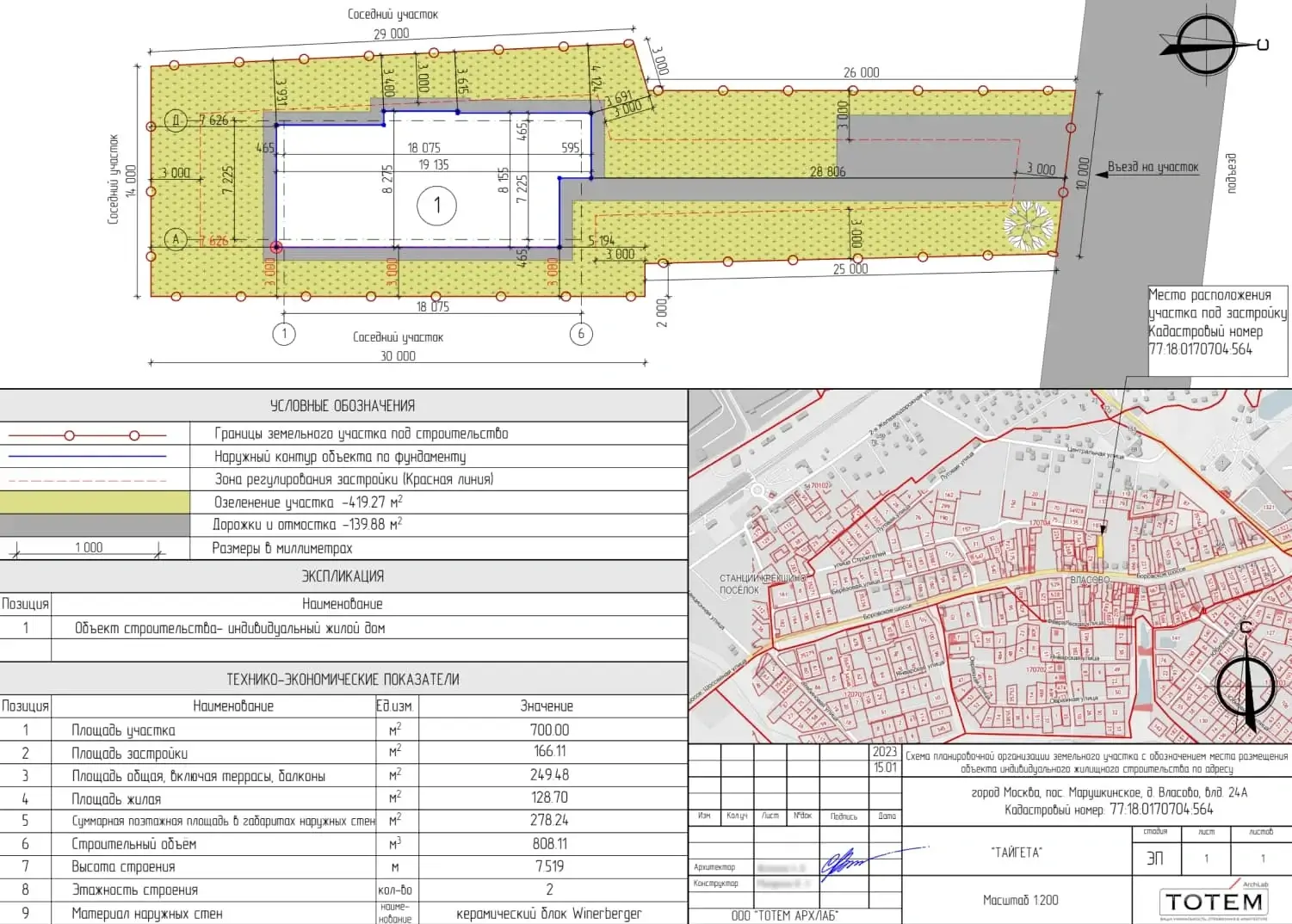Click the yellow highlighted plot on the map

click(x=1099, y=545)
